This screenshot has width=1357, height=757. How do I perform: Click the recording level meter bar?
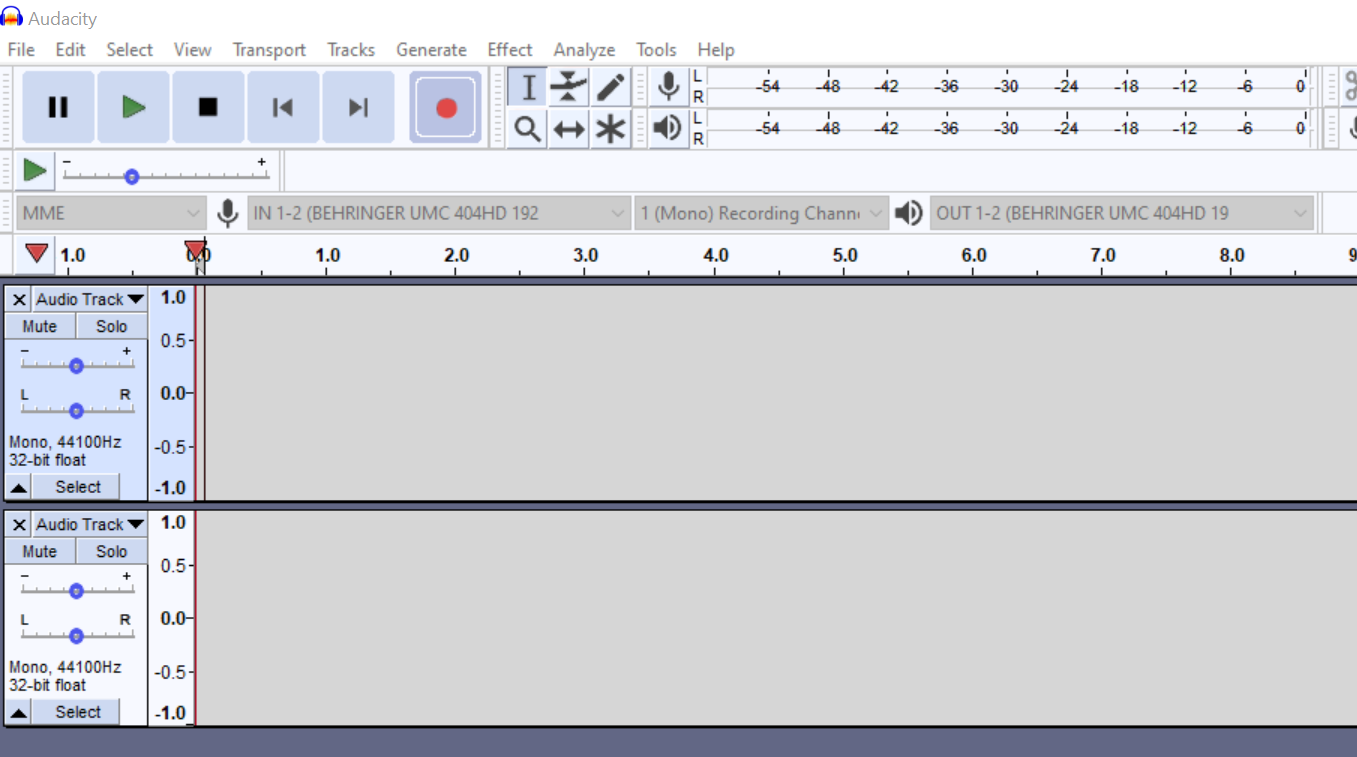click(x=1007, y=87)
